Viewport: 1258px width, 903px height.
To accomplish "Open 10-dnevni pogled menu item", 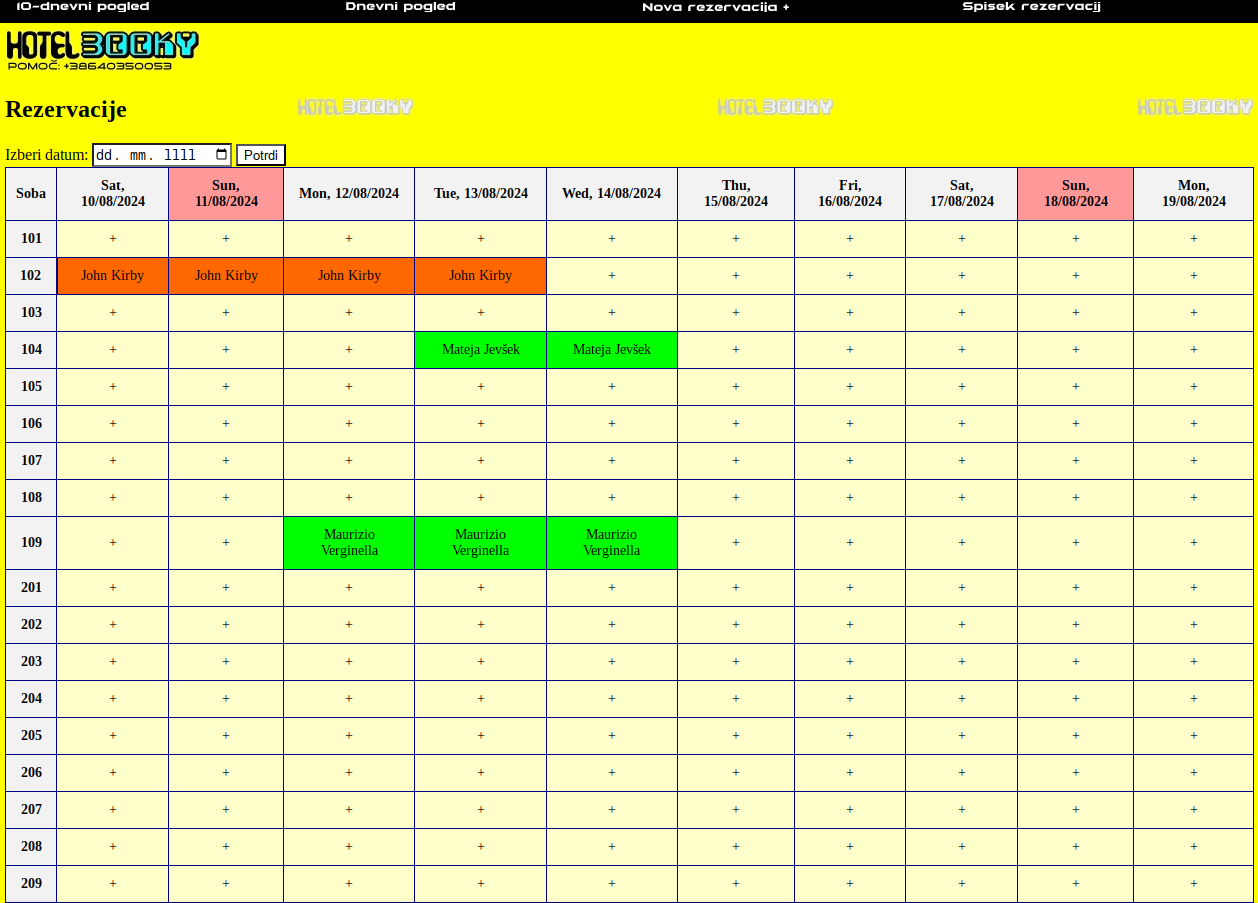I will (83, 7).
